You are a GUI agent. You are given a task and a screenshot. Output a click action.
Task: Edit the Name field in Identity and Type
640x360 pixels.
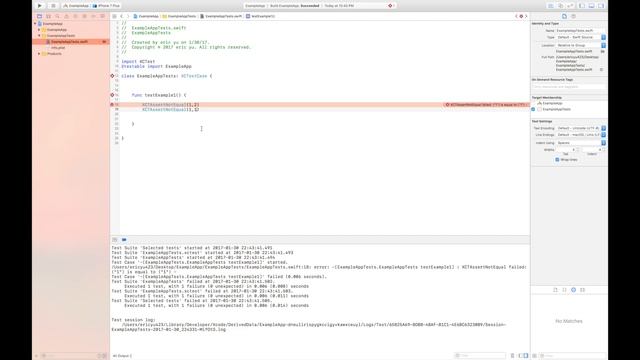(580, 31)
